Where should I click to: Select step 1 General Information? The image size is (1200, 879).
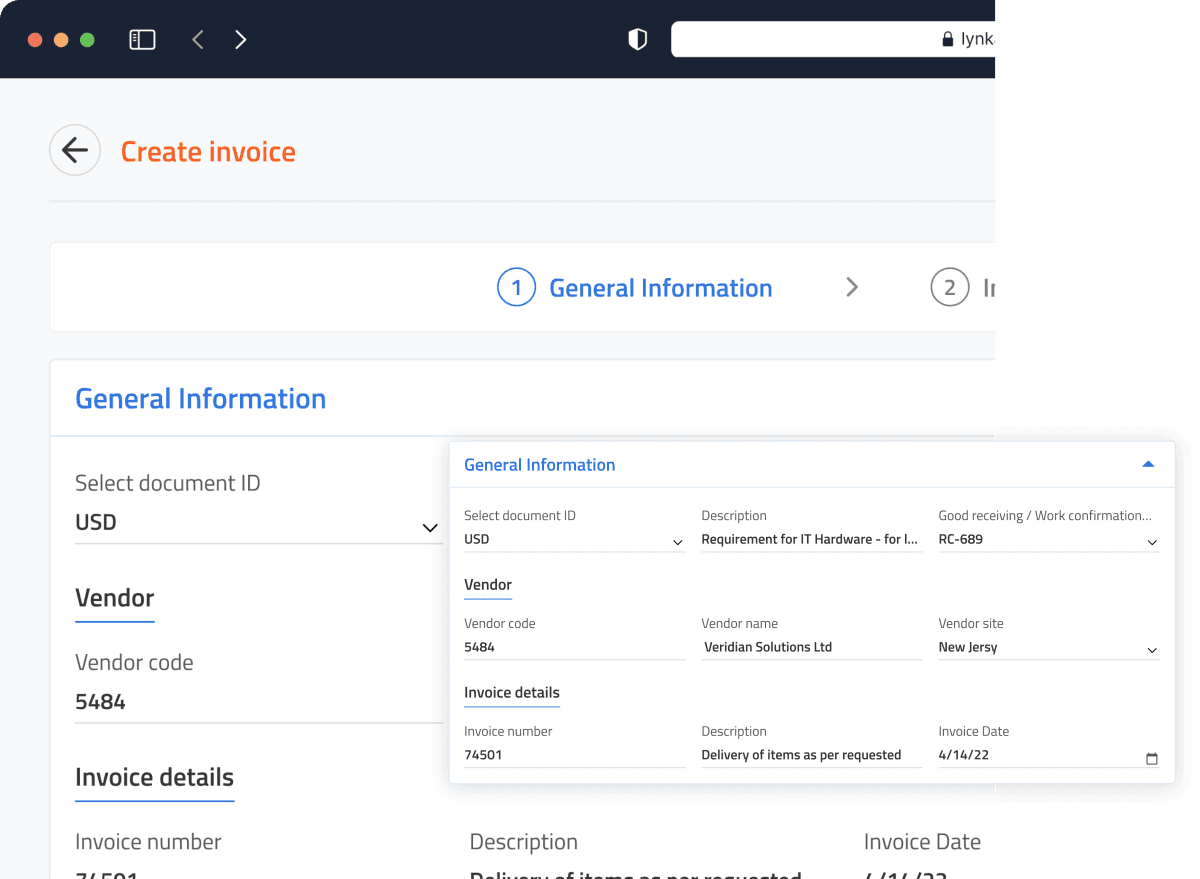(x=635, y=288)
